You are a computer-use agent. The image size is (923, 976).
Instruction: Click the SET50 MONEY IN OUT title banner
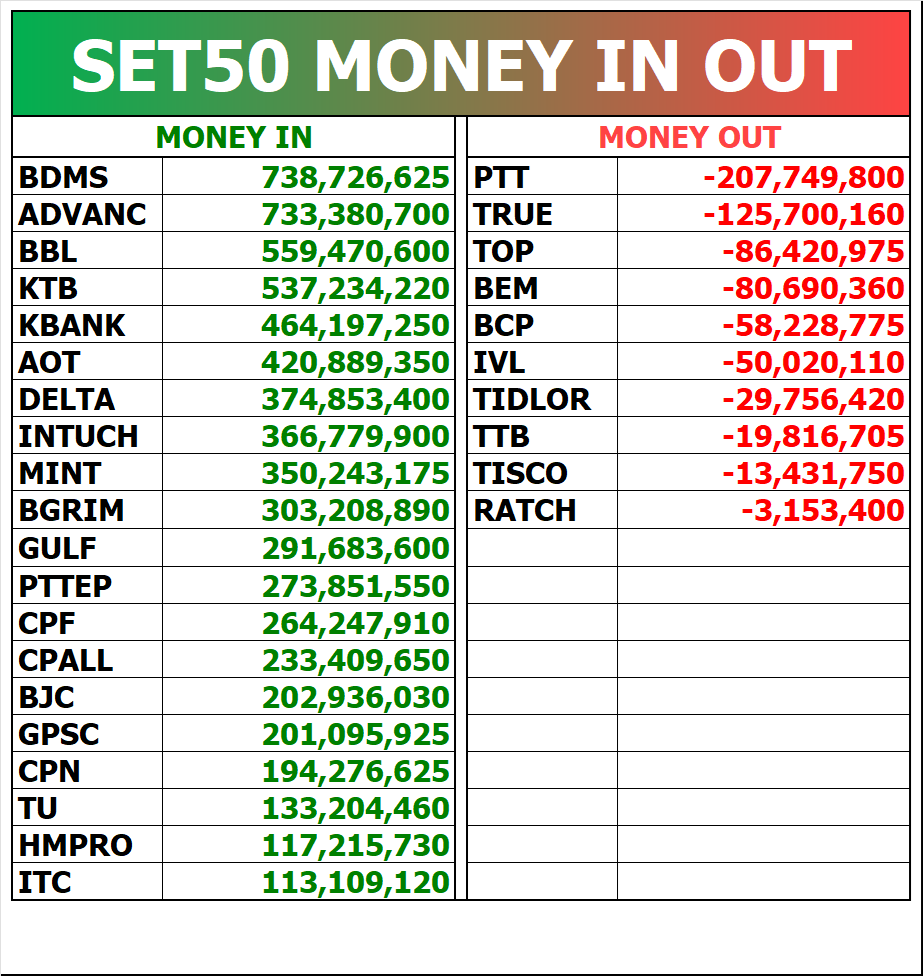pos(461,64)
